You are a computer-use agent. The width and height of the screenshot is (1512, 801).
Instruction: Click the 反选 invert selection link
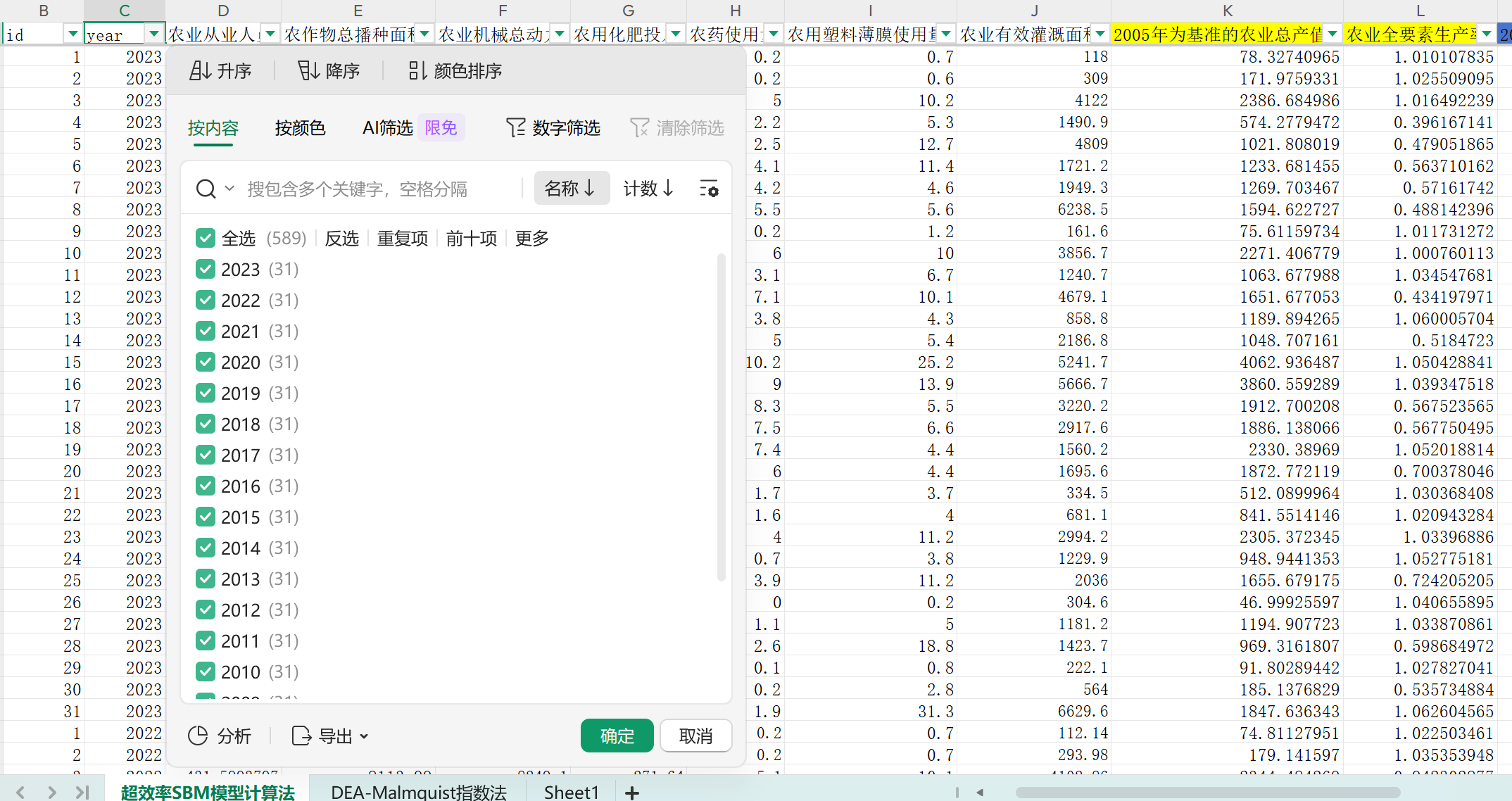pos(341,238)
